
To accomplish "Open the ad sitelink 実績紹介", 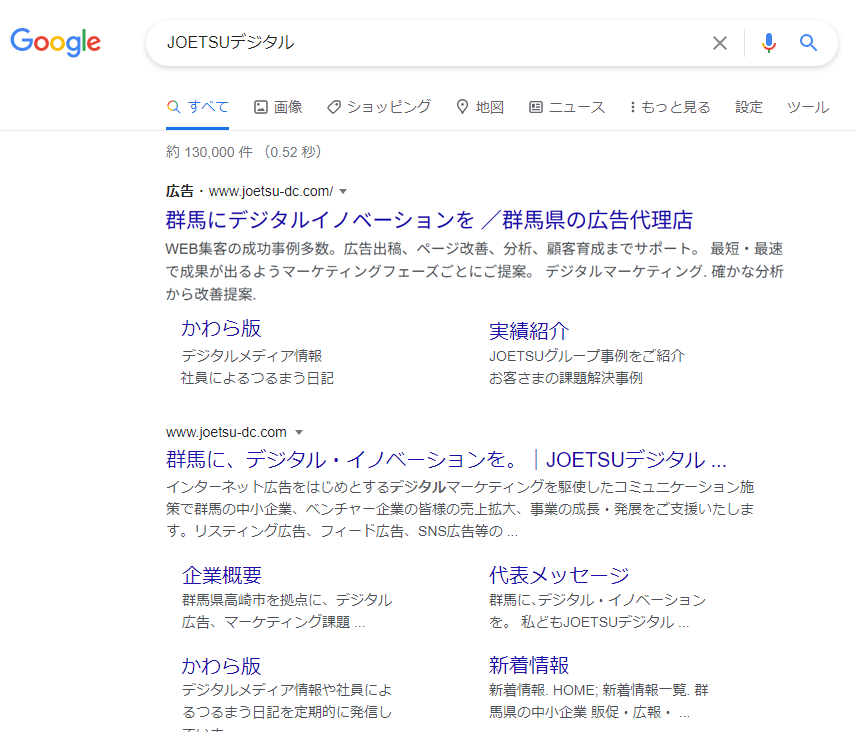I will (x=529, y=331).
